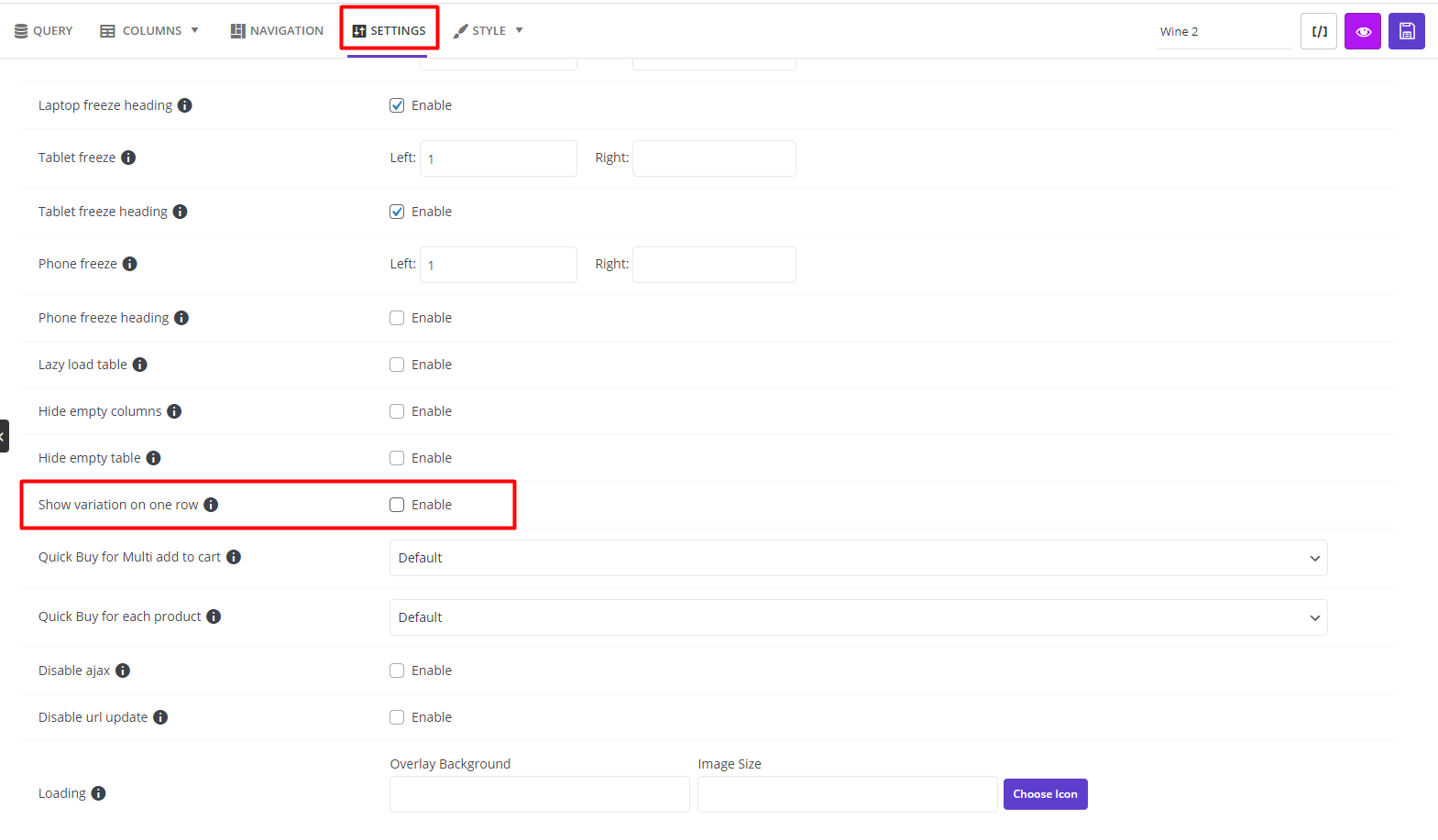Click the save disk icon button
This screenshot has width=1438, height=840.
click(1407, 31)
